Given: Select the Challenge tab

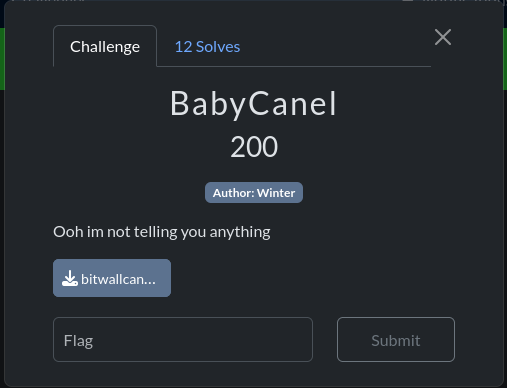Looking at the screenshot, I should 105,47.
